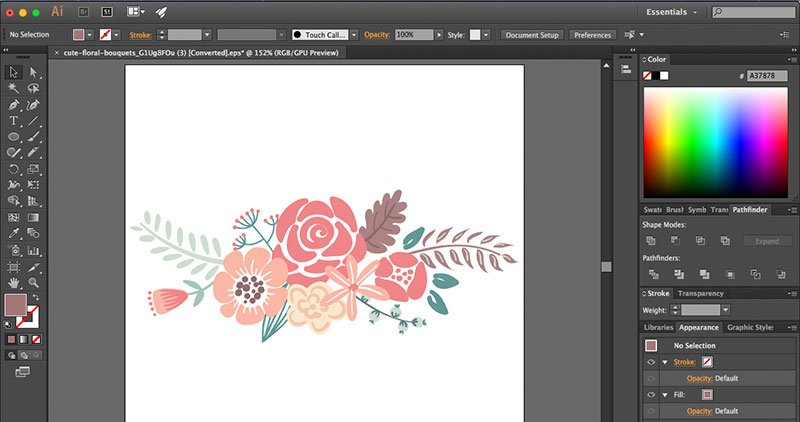Switch to the Swatches tab
The image size is (800, 422).
click(652, 210)
